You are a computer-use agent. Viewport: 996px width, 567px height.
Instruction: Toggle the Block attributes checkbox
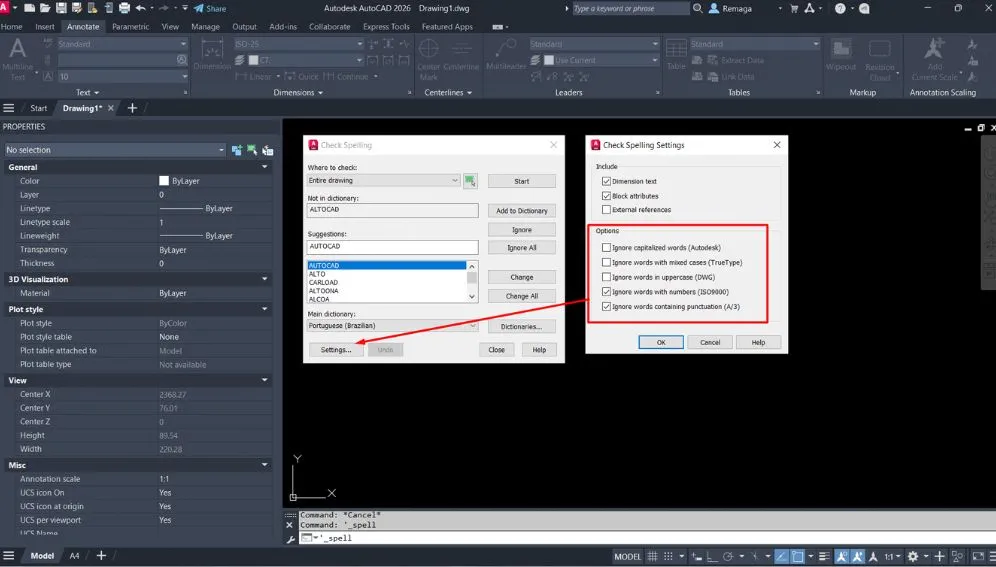point(606,196)
